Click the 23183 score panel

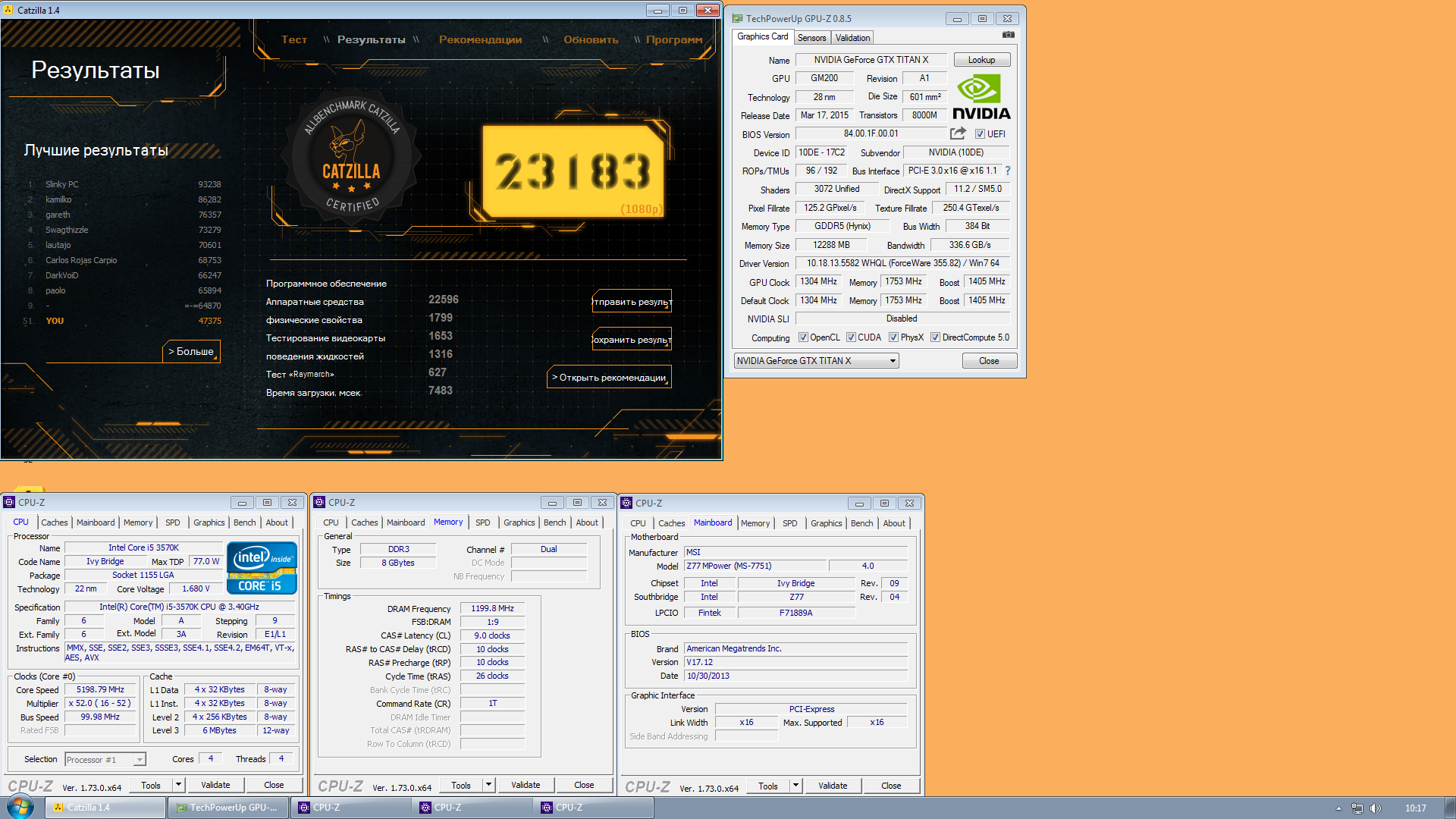[573, 171]
